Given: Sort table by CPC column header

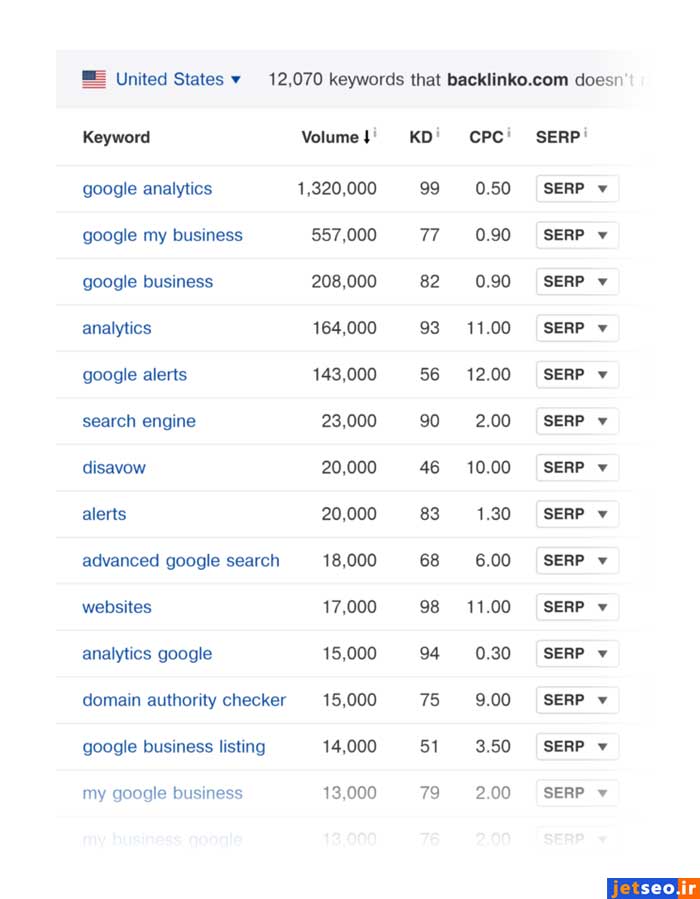Looking at the screenshot, I should [486, 138].
